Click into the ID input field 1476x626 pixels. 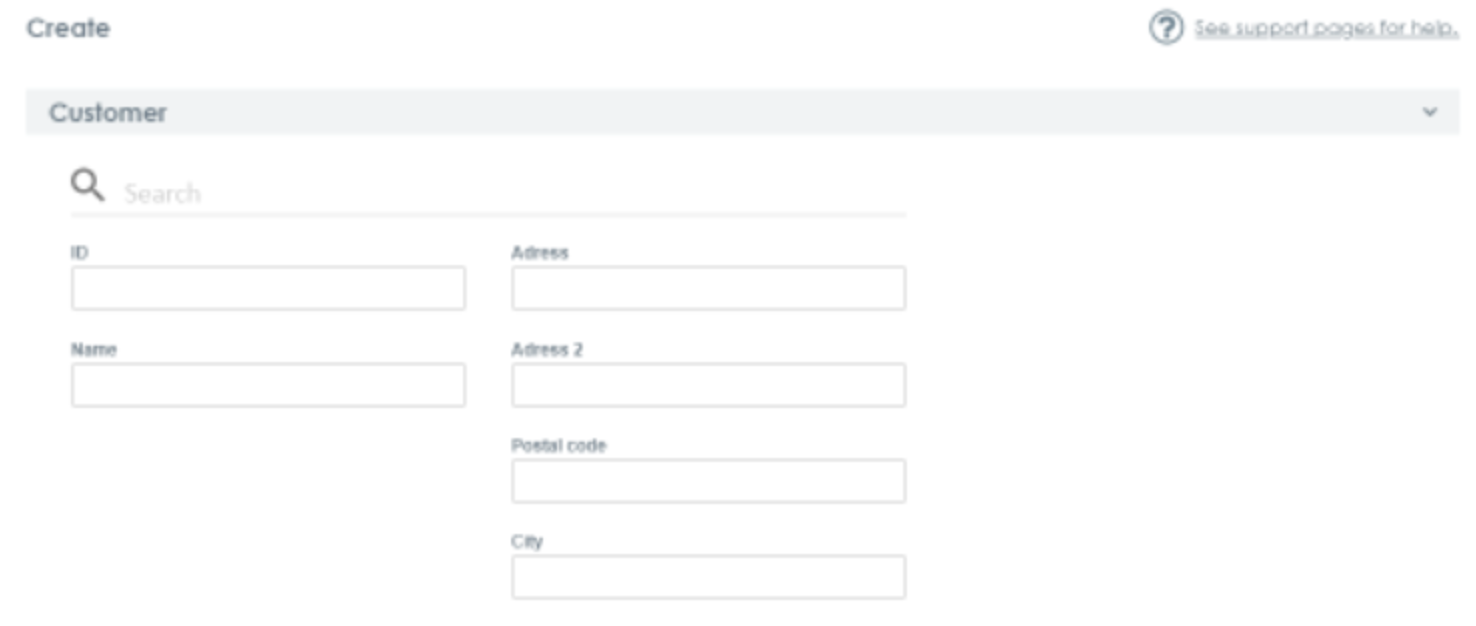coord(268,288)
